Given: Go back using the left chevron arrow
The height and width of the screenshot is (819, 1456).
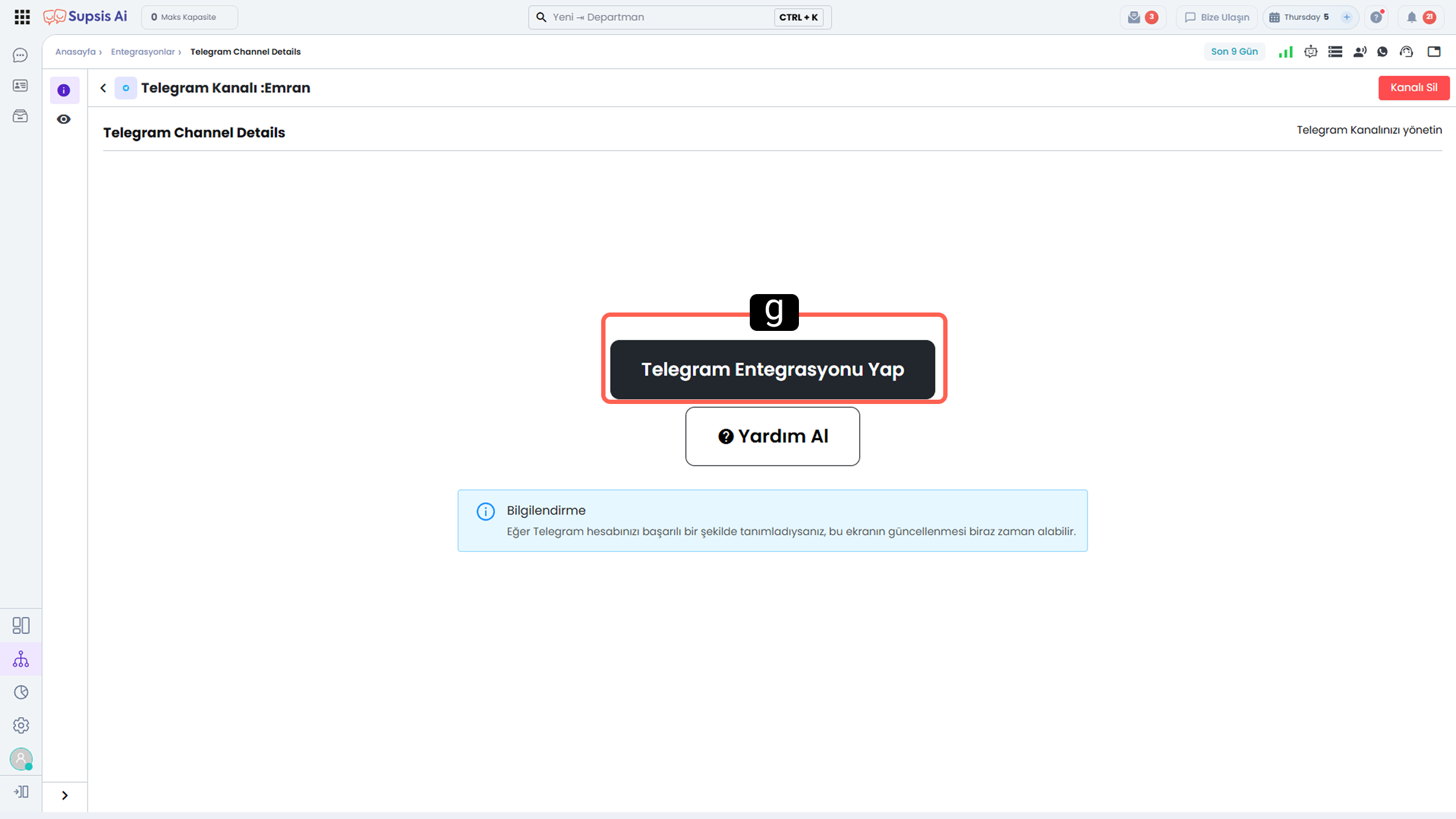Looking at the screenshot, I should coord(103,88).
